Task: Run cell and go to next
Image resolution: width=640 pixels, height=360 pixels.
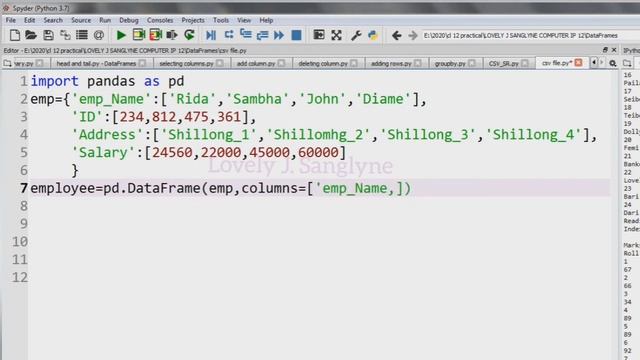Action: (x=156, y=35)
